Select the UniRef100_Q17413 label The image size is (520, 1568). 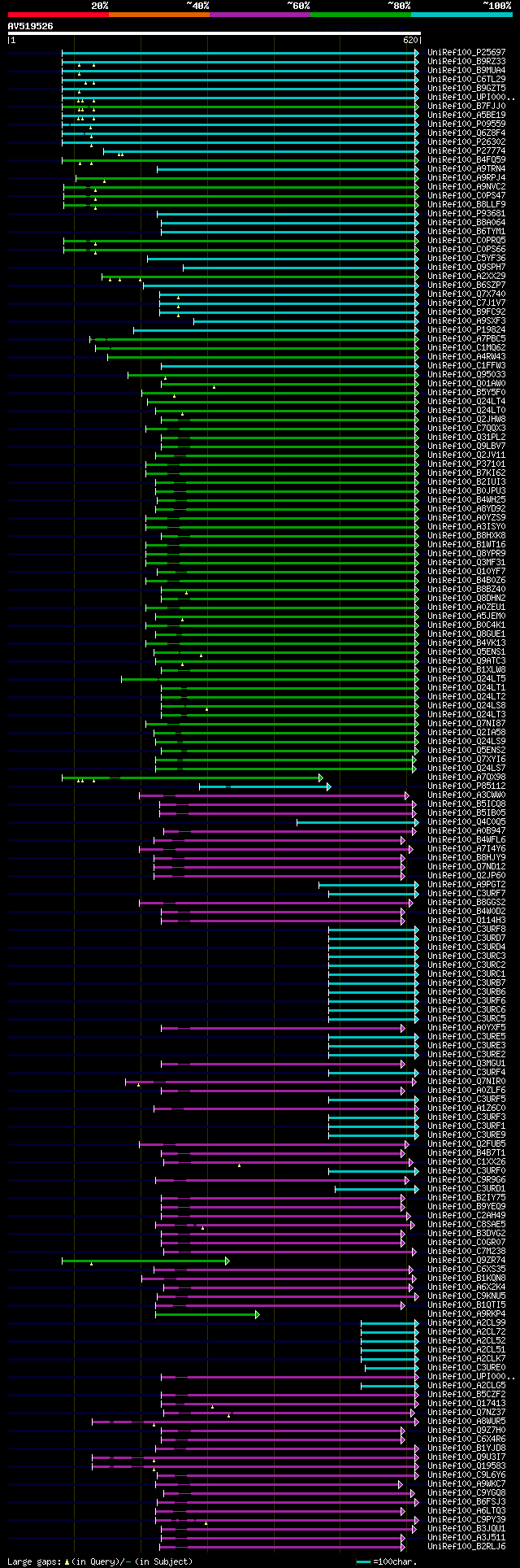click(466, 1403)
